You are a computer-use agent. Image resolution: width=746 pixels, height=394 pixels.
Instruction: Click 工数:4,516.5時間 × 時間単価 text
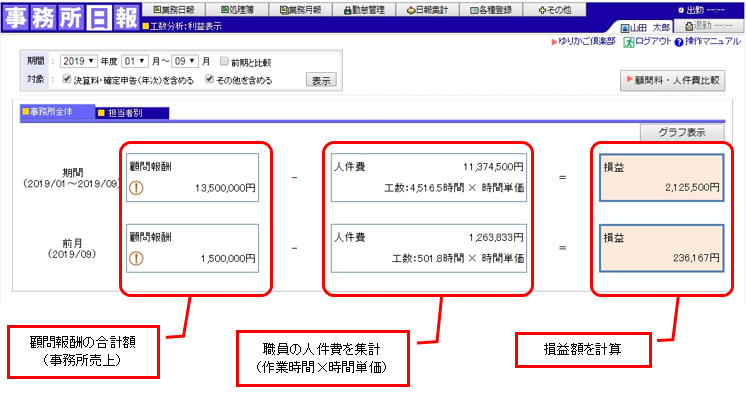tap(454, 188)
